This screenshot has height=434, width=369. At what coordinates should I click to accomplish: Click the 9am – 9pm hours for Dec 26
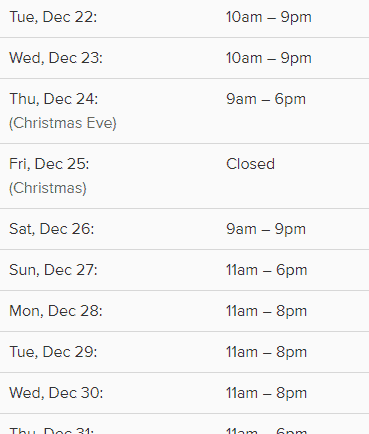(x=266, y=229)
